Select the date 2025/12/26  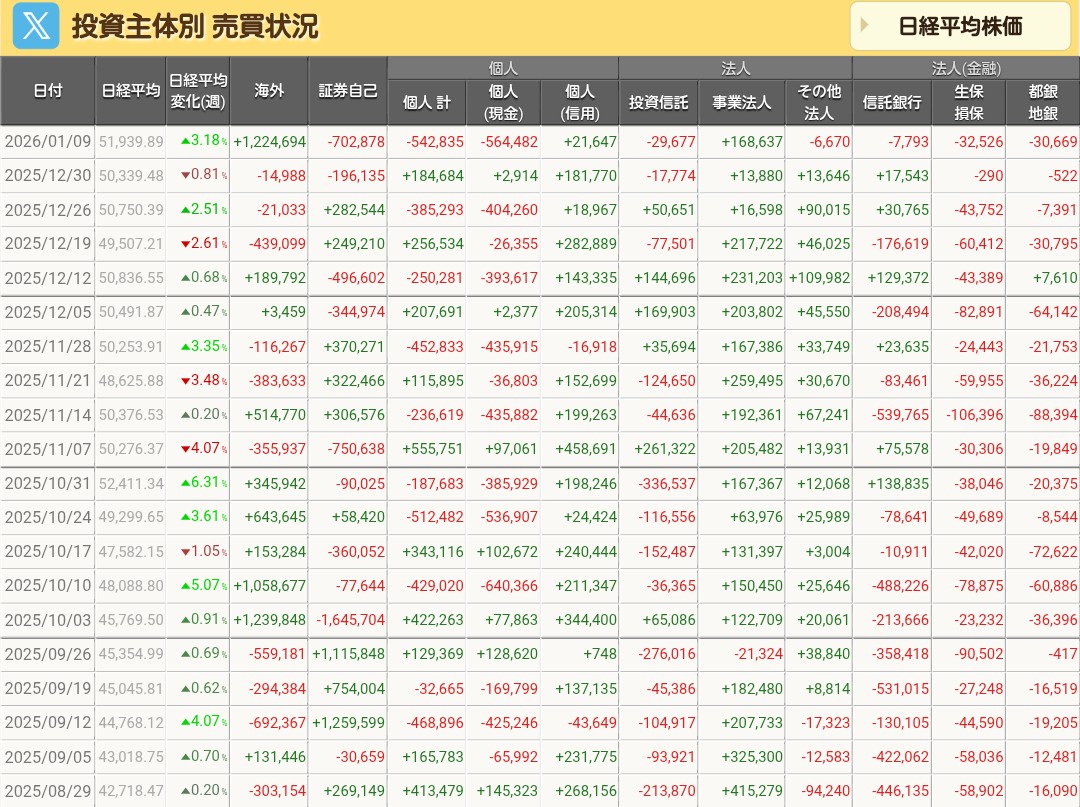48,210
